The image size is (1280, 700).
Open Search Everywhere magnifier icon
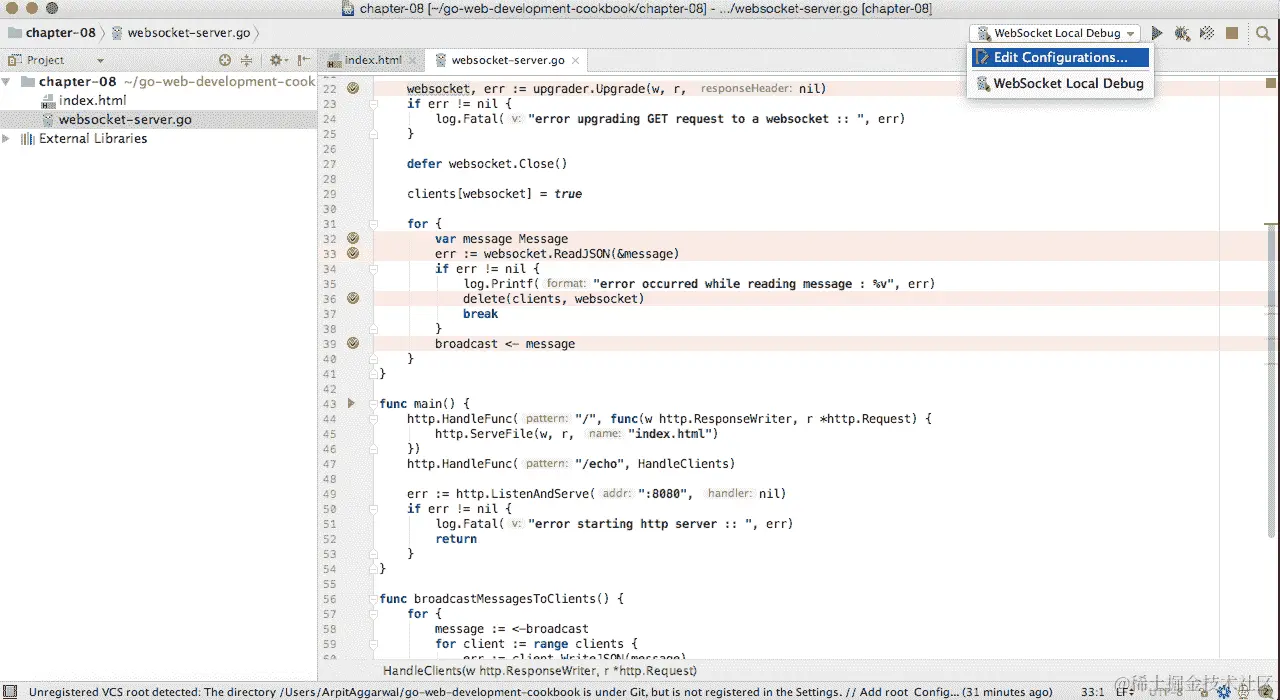pyautogui.click(x=1262, y=33)
